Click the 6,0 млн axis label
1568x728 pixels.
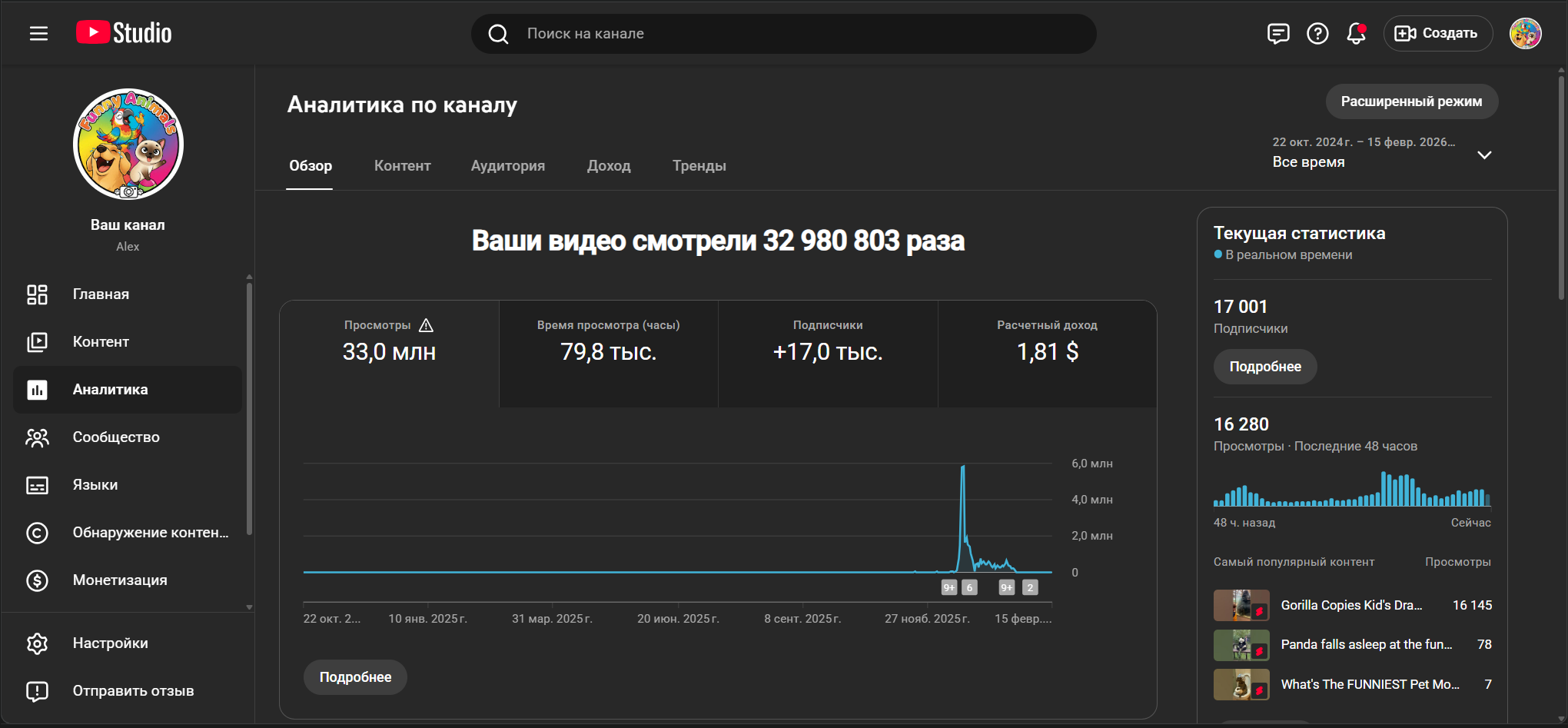(x=1092, y=464)
